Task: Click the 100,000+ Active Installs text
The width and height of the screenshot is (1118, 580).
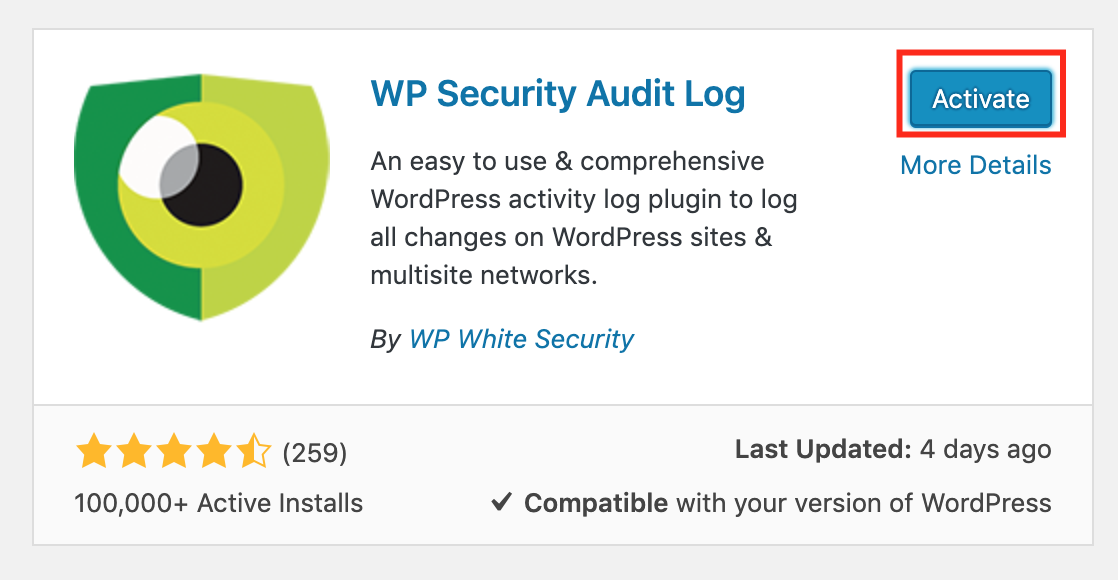Action: click(218, 503)
